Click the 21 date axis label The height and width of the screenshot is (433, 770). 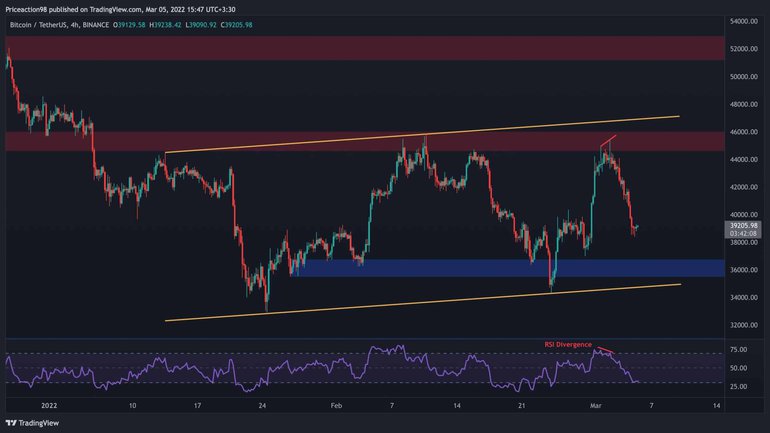pyautogui.click(x=522, y=406)
